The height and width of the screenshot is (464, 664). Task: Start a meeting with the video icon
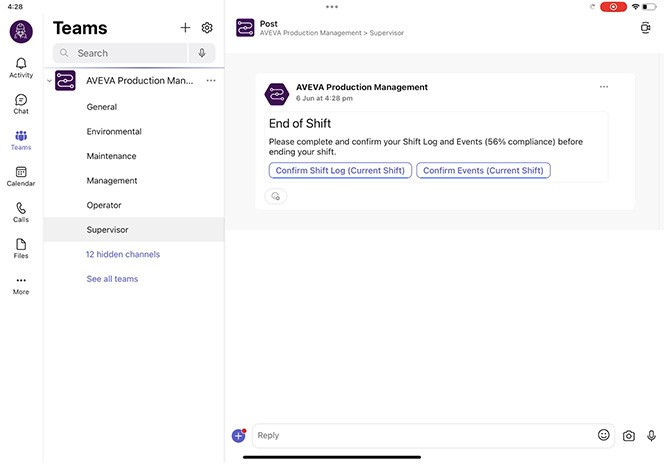click(645, 28)
